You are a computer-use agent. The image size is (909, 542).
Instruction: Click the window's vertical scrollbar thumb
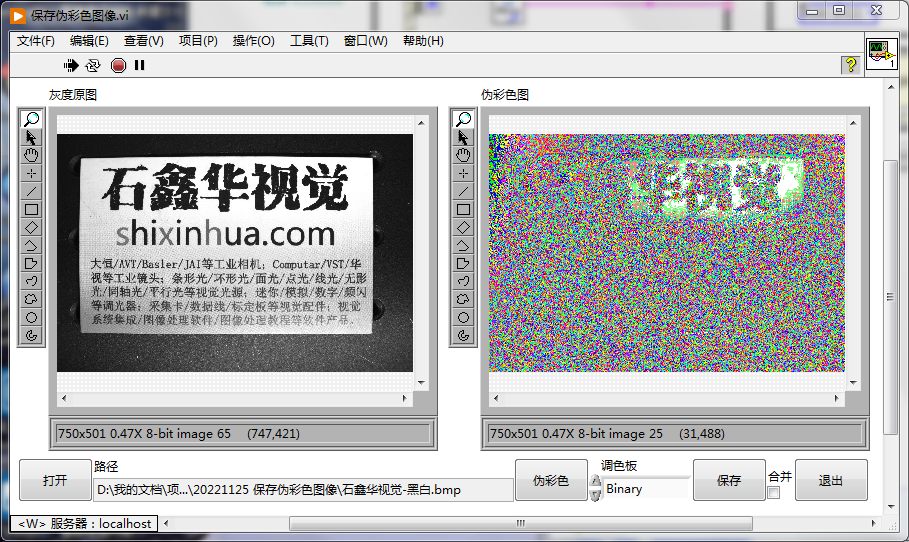(x=890, y=297)
